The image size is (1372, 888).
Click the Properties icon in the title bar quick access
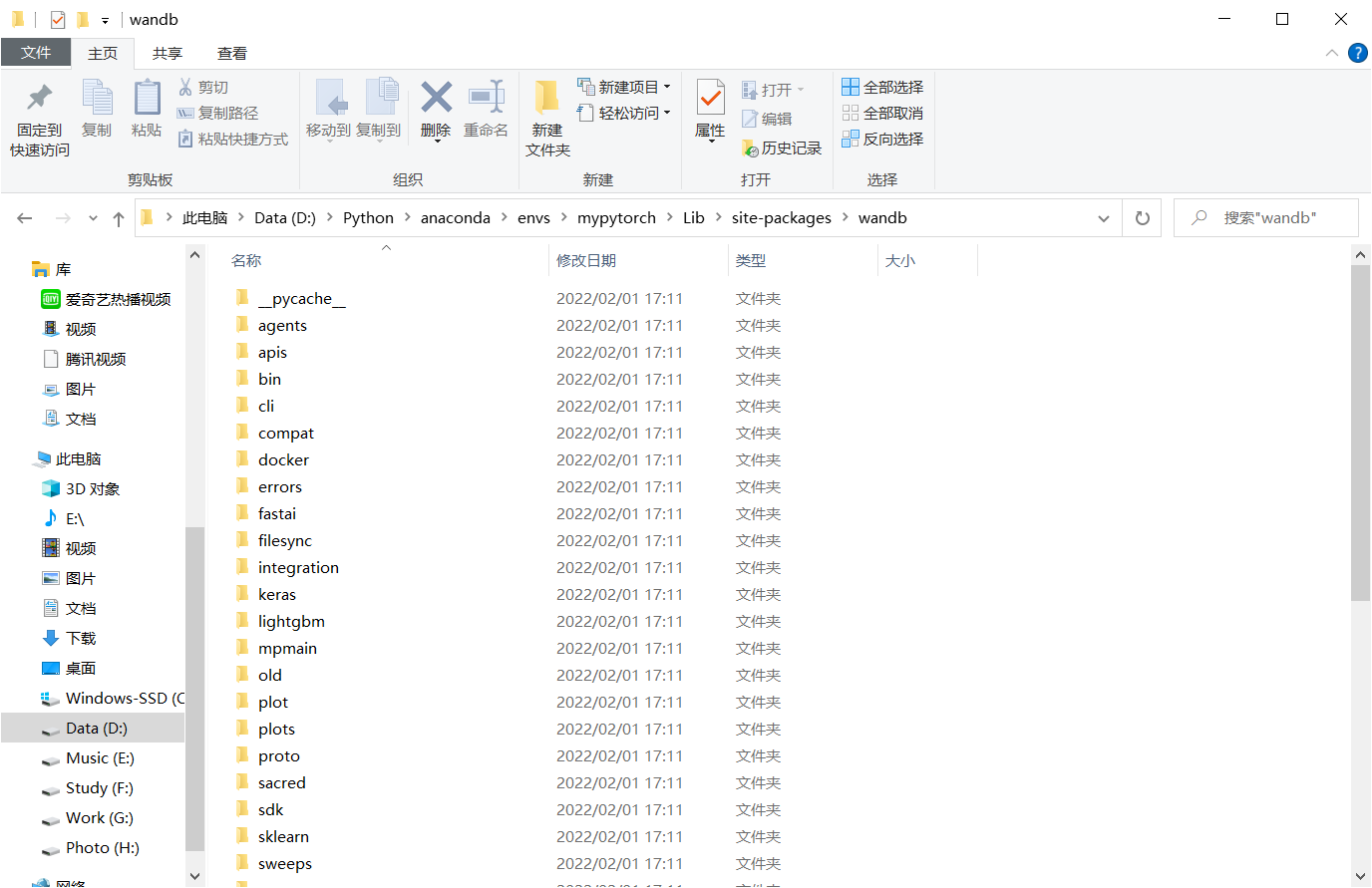click(58, 20)
